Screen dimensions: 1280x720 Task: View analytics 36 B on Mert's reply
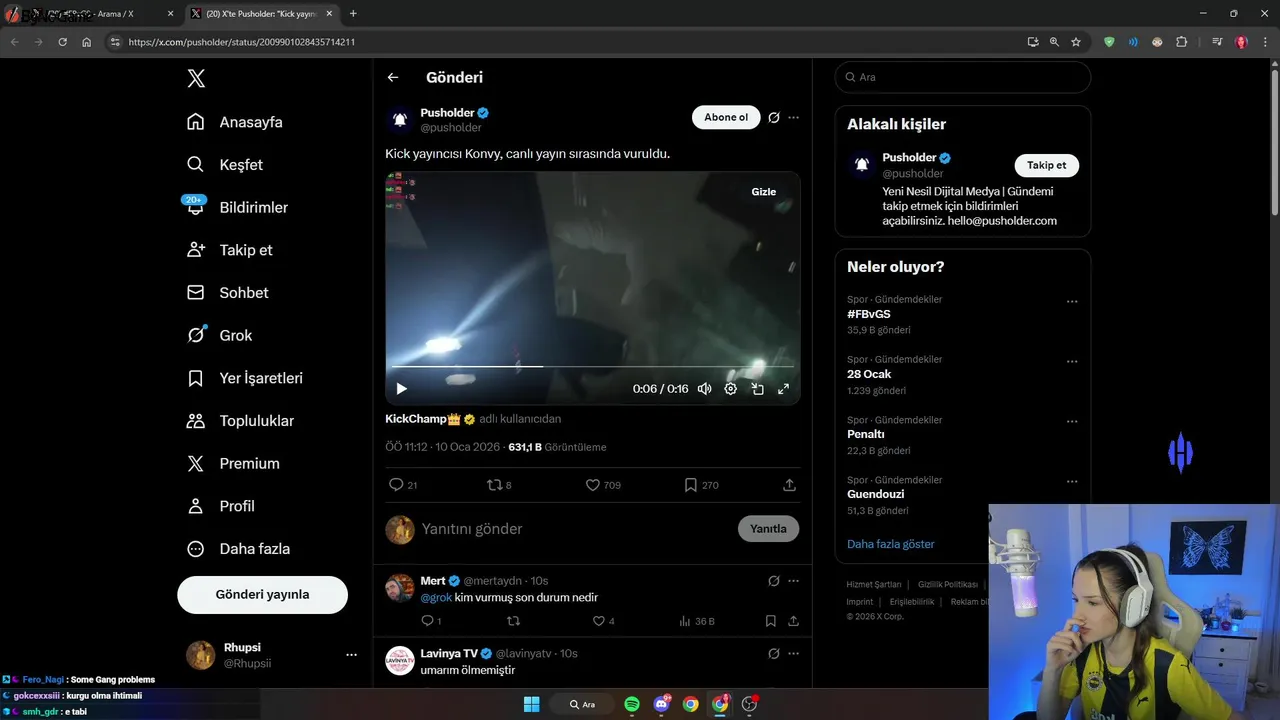pos(697,621)
